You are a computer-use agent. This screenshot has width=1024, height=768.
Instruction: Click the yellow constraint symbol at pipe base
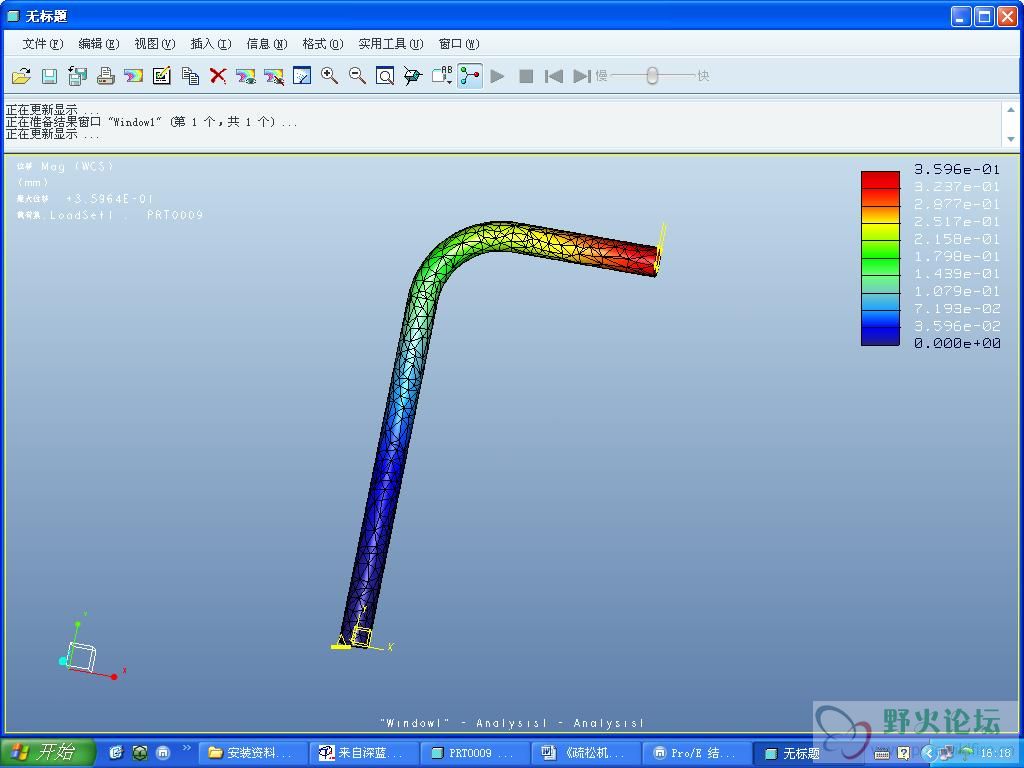click(x=342, y=643)
